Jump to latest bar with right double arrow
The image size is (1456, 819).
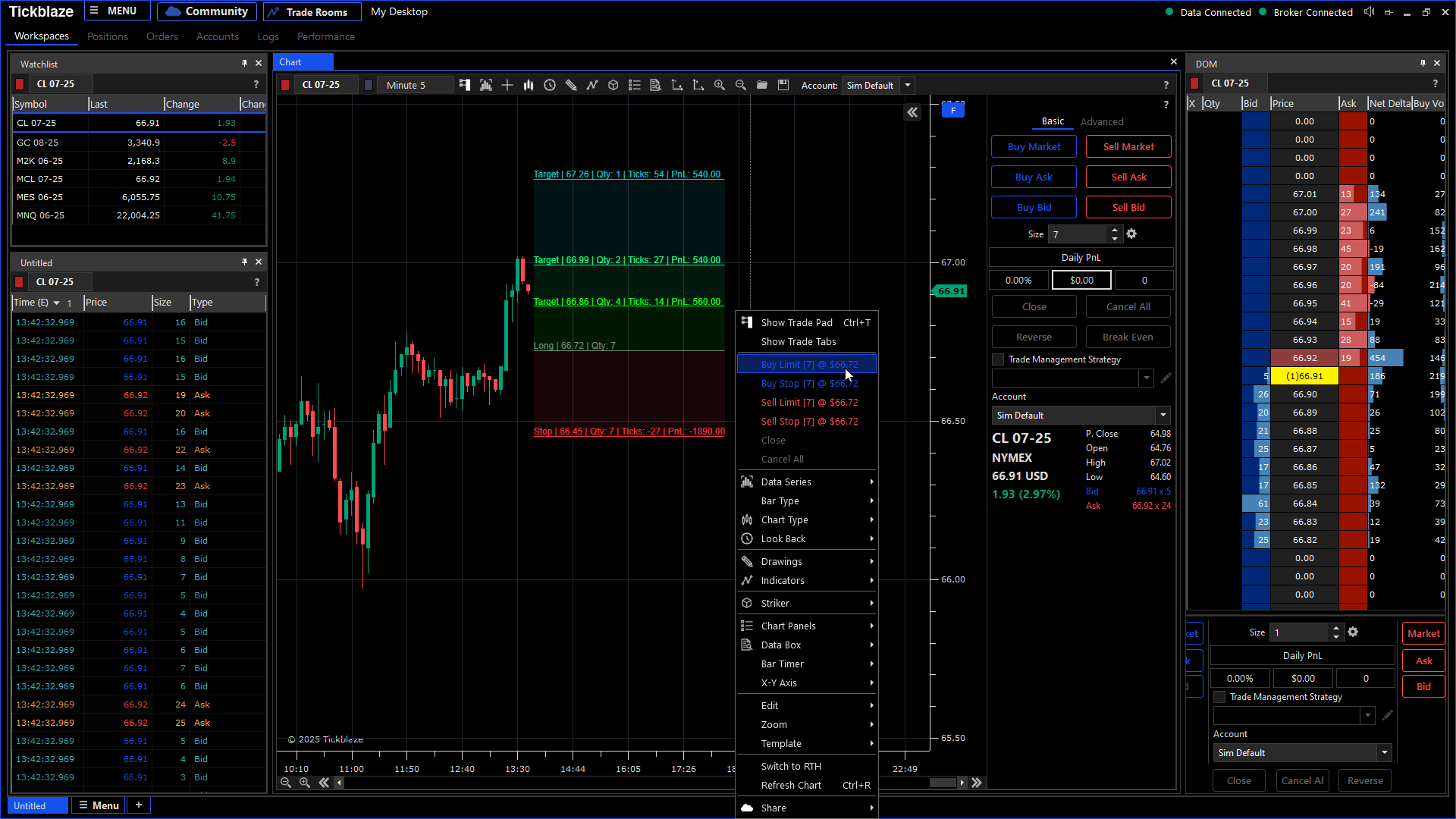click(x=977, y=783)
